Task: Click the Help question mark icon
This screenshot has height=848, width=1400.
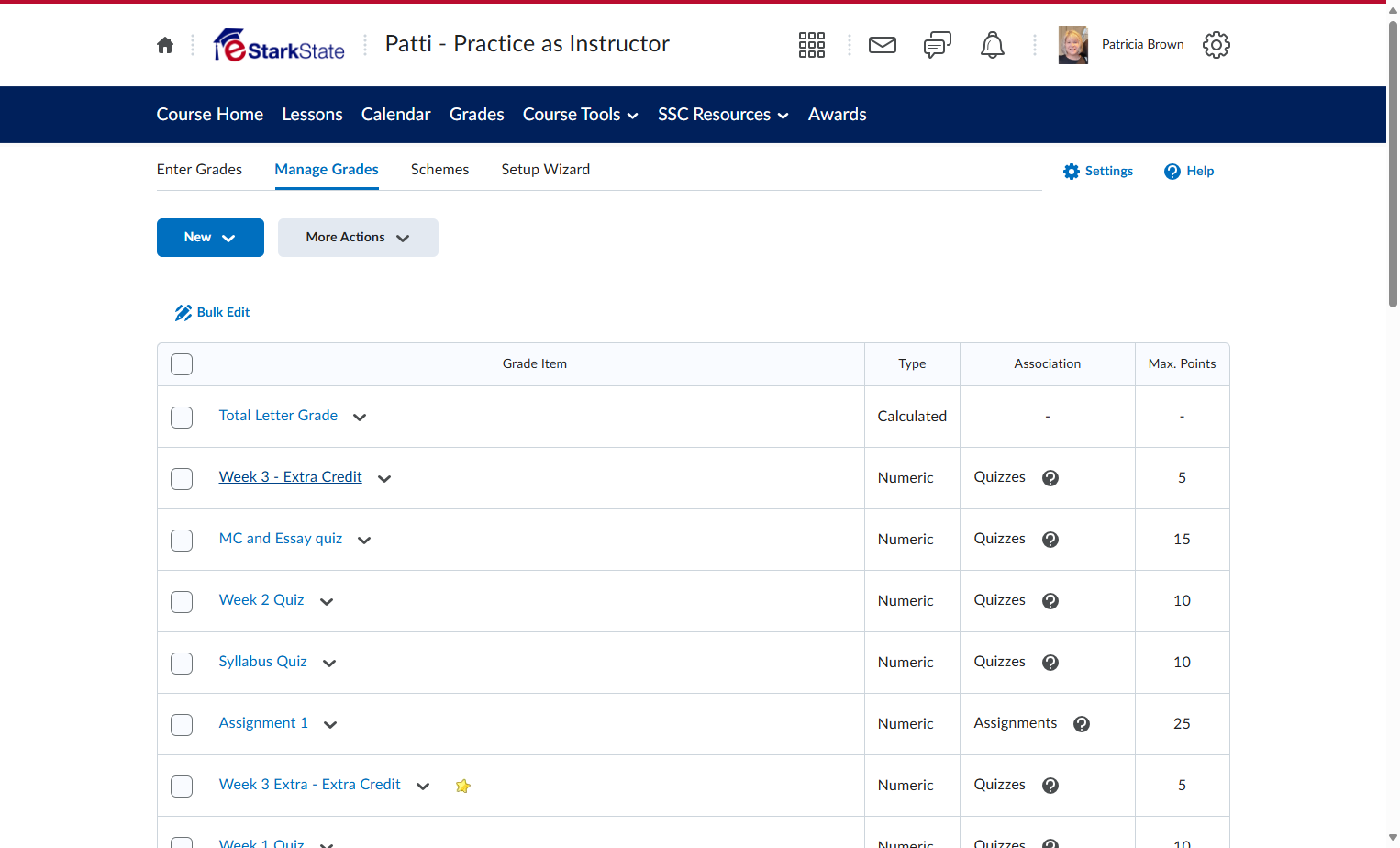Action: click(1172, 172)
